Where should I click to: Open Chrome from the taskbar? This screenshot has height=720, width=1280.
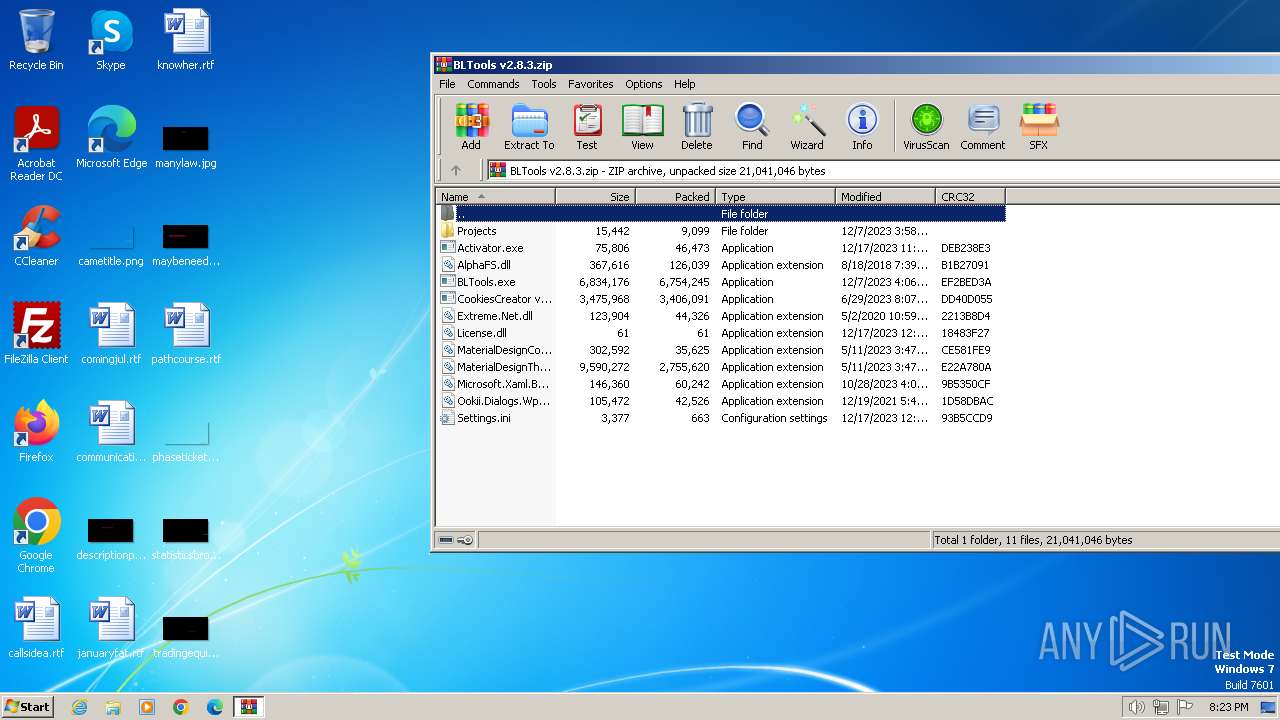tap(180, 707)
